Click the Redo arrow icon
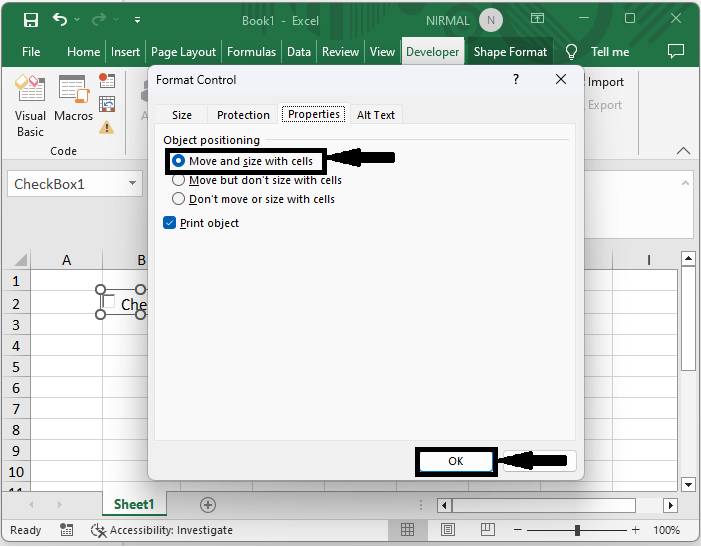This screenshot has height=547, width=701. click(x=99, y=20)
